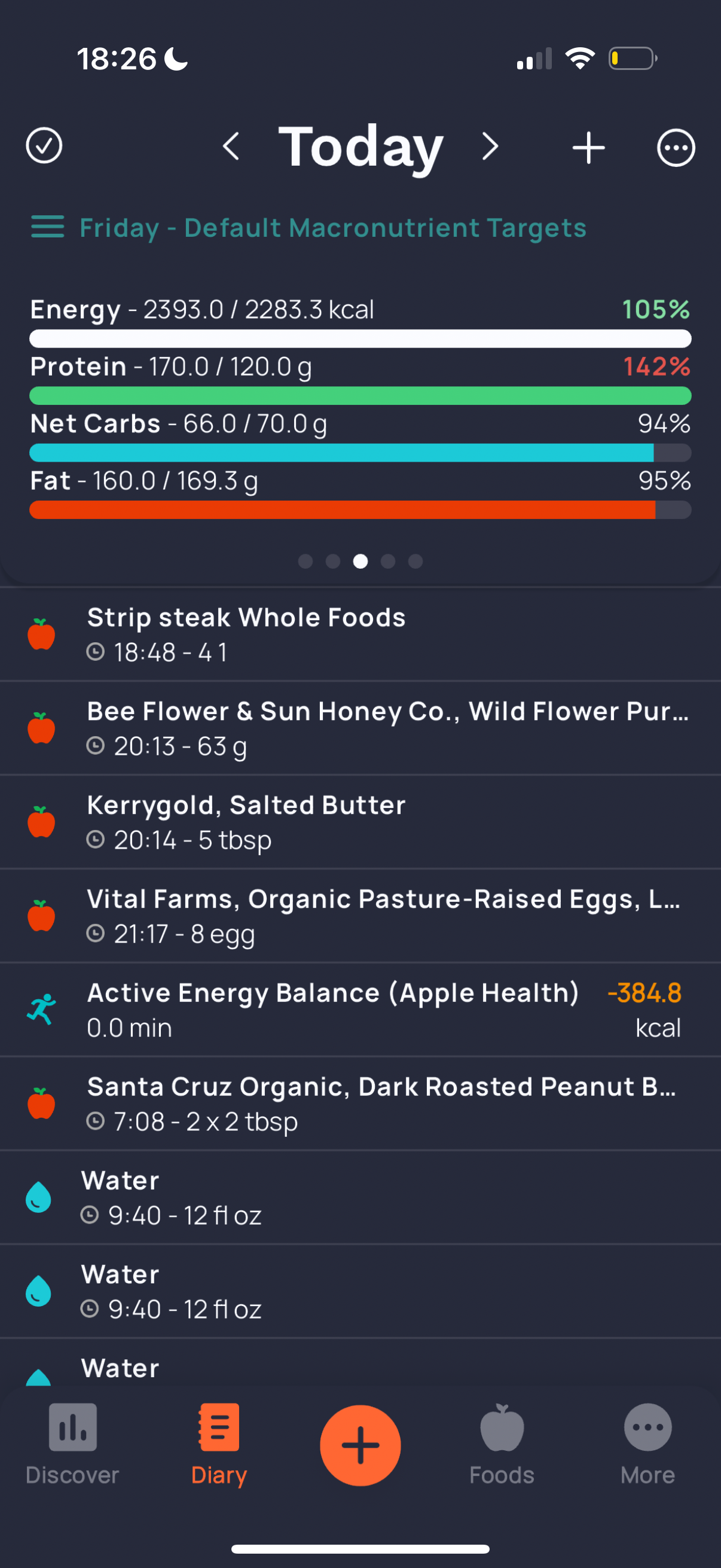Open the Kerrygold Salted Butter entry
The height and width of the screenshot is (1568, 721).
pos(360,822)
